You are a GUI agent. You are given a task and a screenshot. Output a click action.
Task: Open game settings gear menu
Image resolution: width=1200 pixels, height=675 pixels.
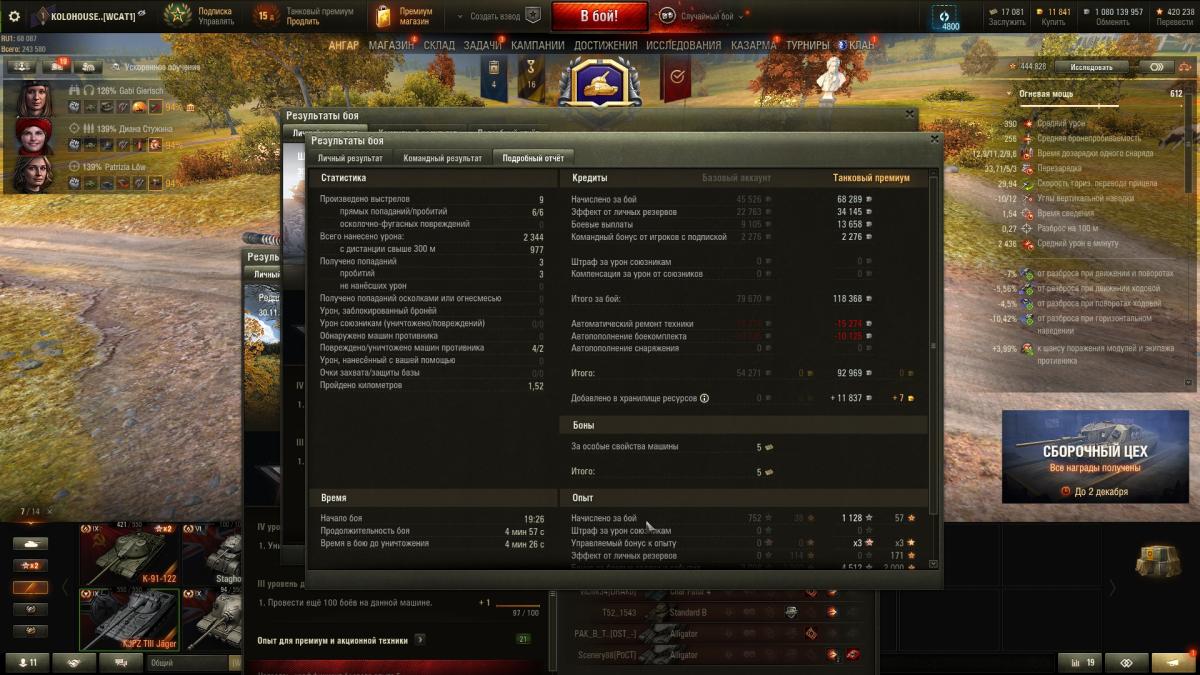[14, 16]
